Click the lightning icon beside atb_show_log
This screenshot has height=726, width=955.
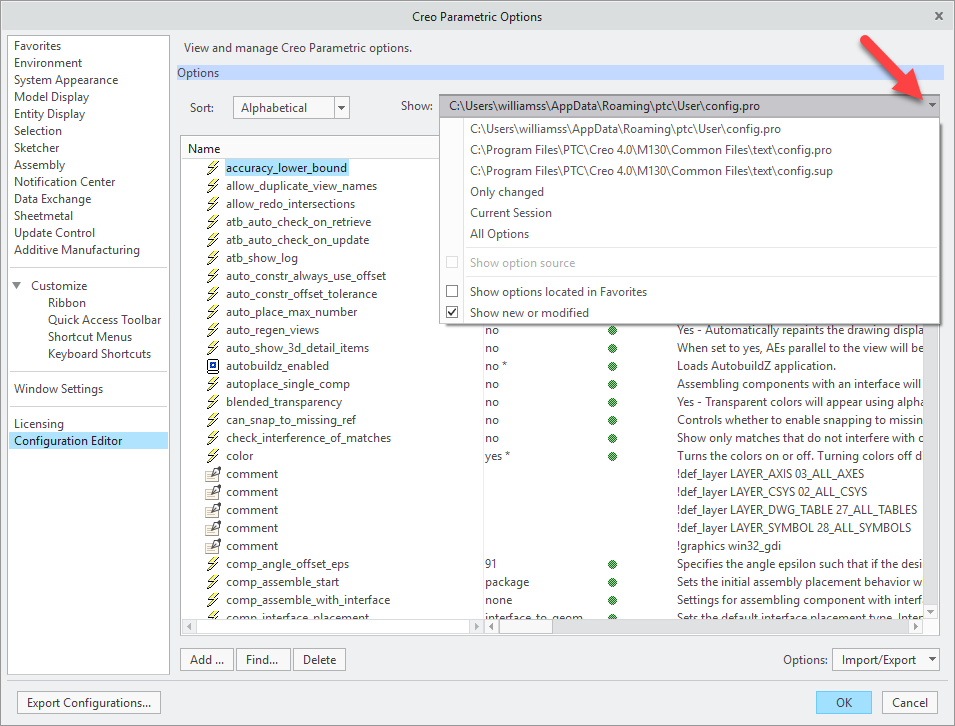click(x=212, y=258)
